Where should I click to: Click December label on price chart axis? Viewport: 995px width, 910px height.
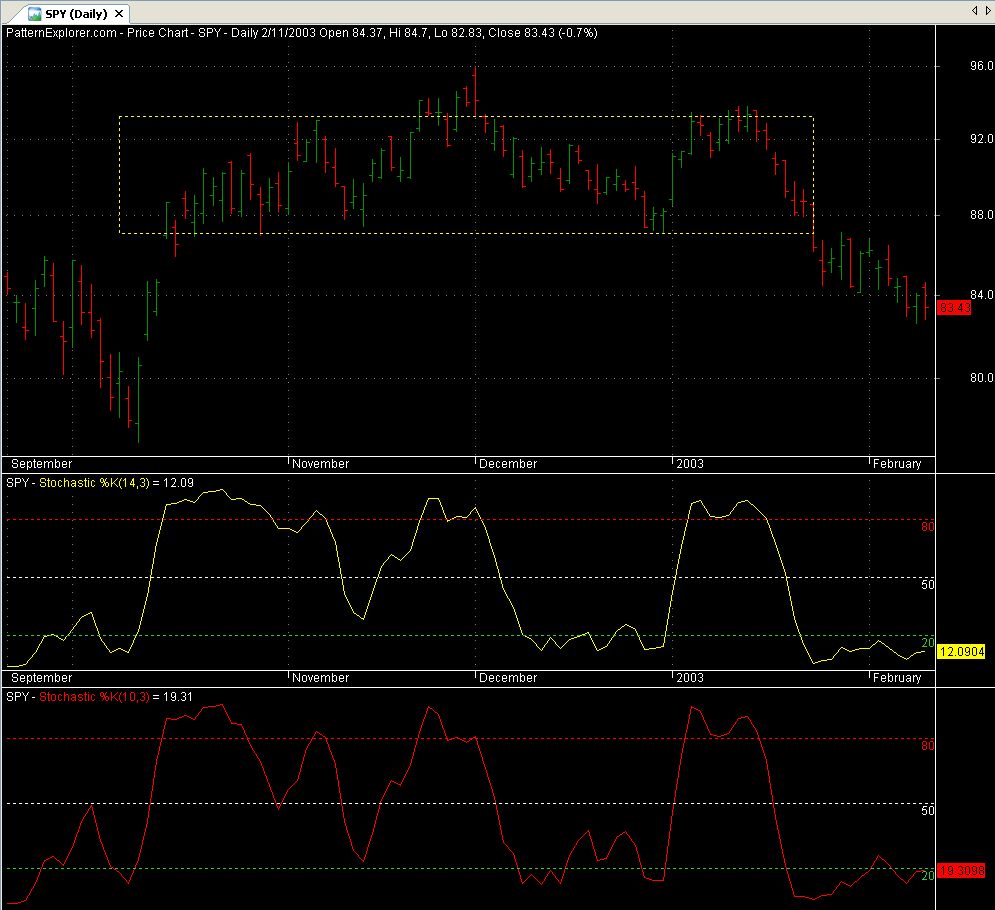508,464
